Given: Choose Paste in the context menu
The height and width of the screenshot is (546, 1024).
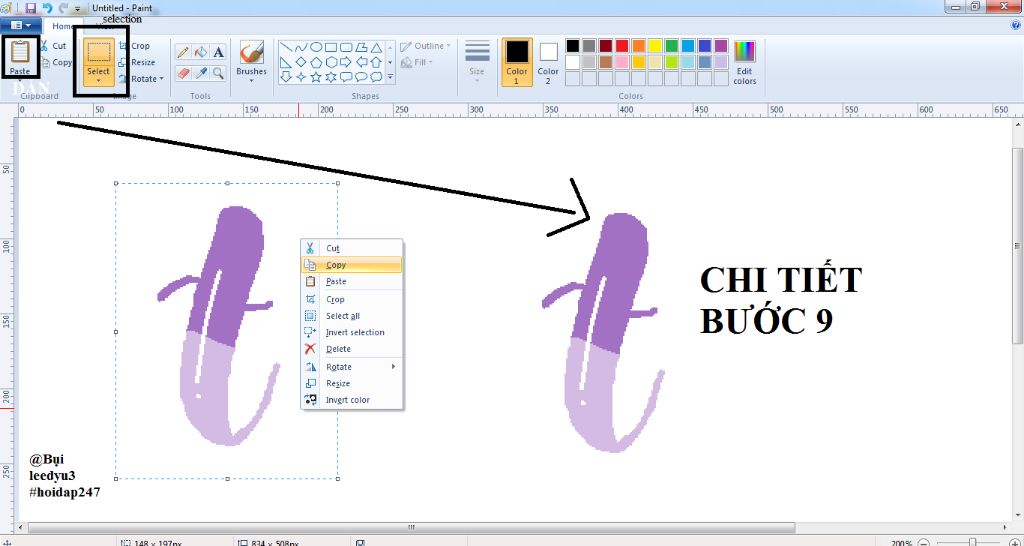Looking at the screenshot, I should click(x=351, y=281).
